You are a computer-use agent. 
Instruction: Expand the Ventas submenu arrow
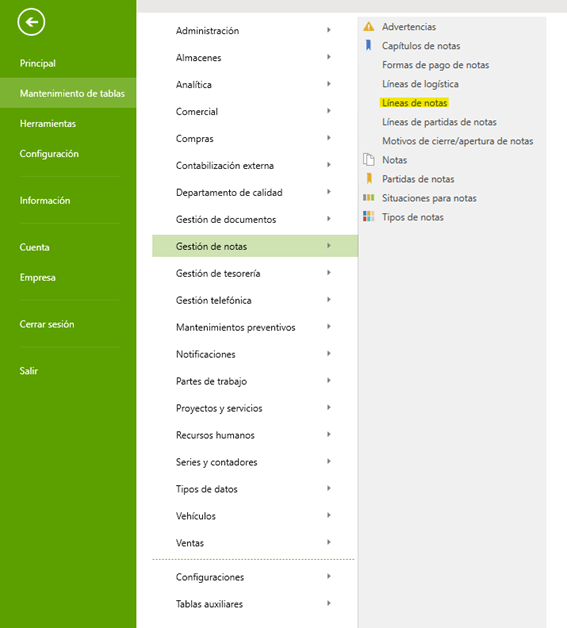coord(329,542)
